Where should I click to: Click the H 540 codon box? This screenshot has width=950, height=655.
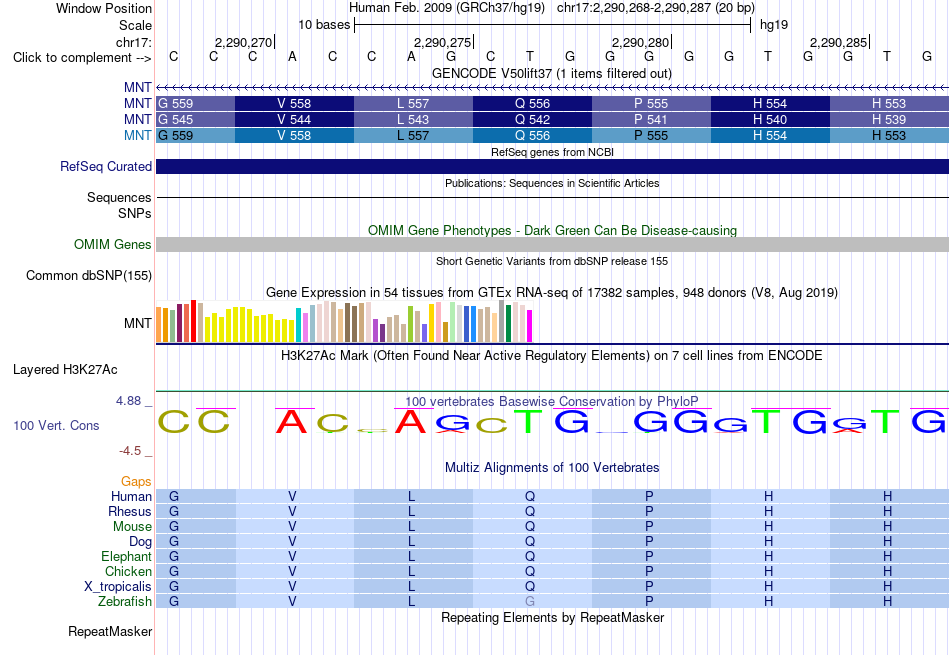[x=770, y=119]
